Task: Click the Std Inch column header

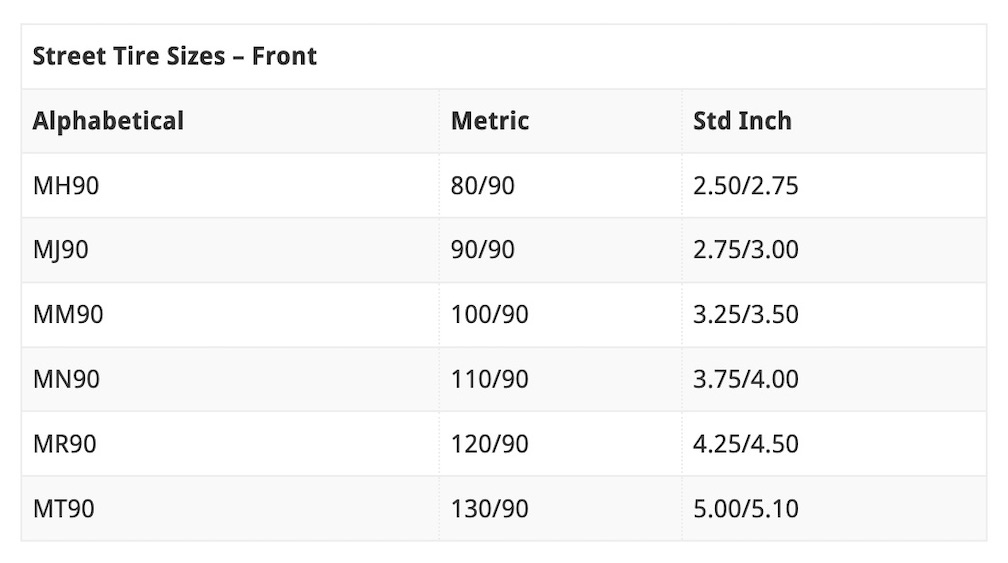Action: pyautogui.click(x=742, y=121)
